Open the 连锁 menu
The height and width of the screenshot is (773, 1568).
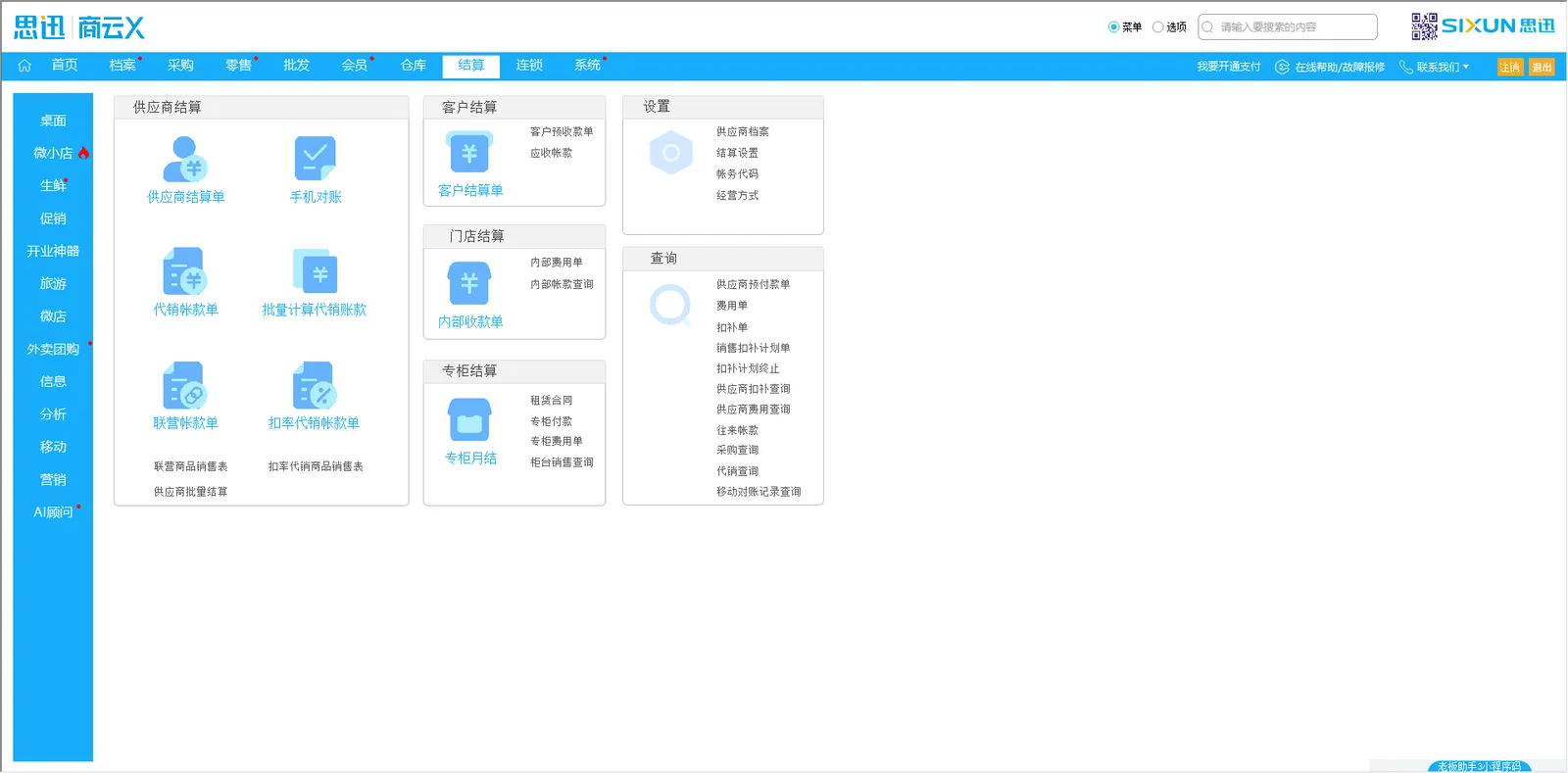529,66
